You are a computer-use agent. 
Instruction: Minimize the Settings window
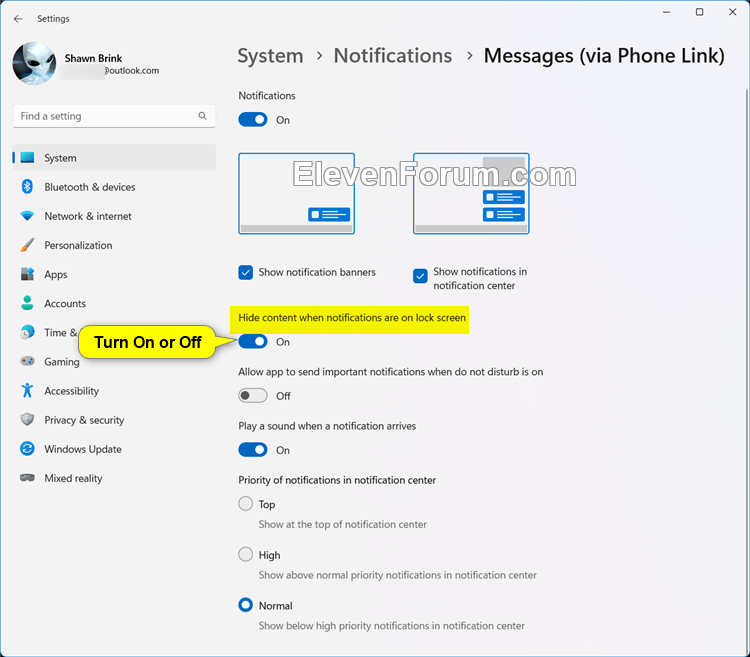(666, 12)
